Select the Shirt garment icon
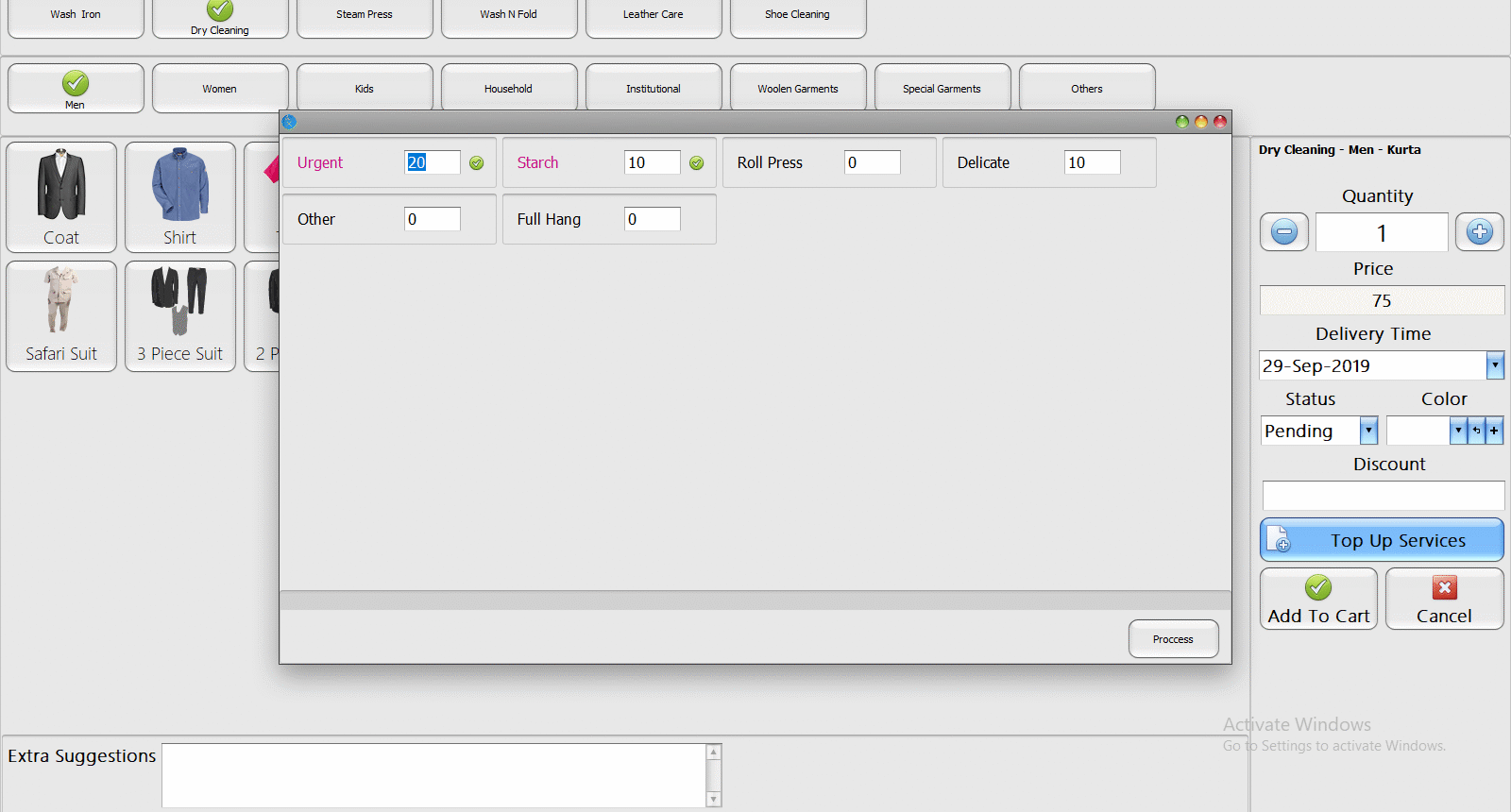Viewport: 1511px width, 812px height. (x=179, y=196)
